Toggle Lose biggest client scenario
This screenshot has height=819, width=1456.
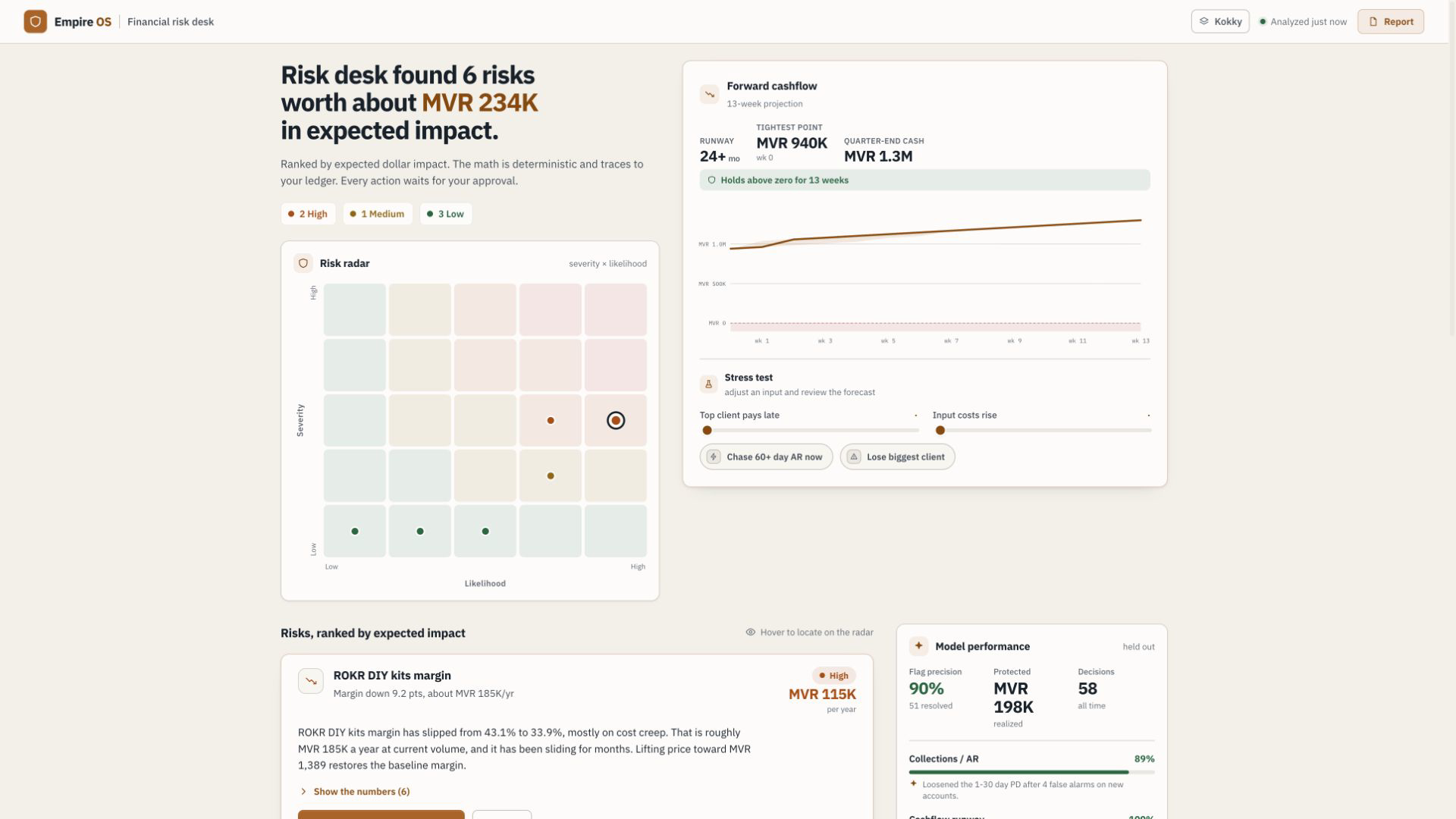coord(897,457)
